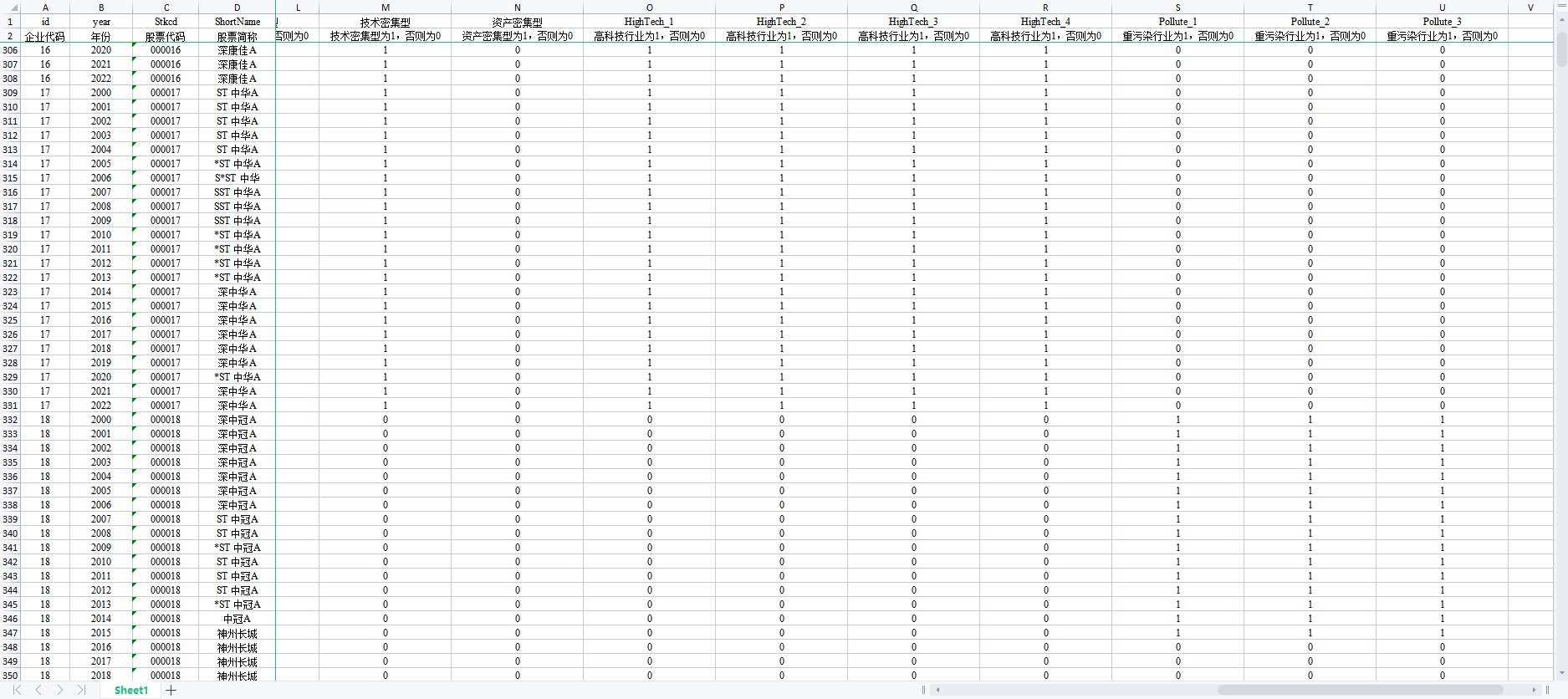
Task: Click the 'id' header cell
Action: point(45,22)
